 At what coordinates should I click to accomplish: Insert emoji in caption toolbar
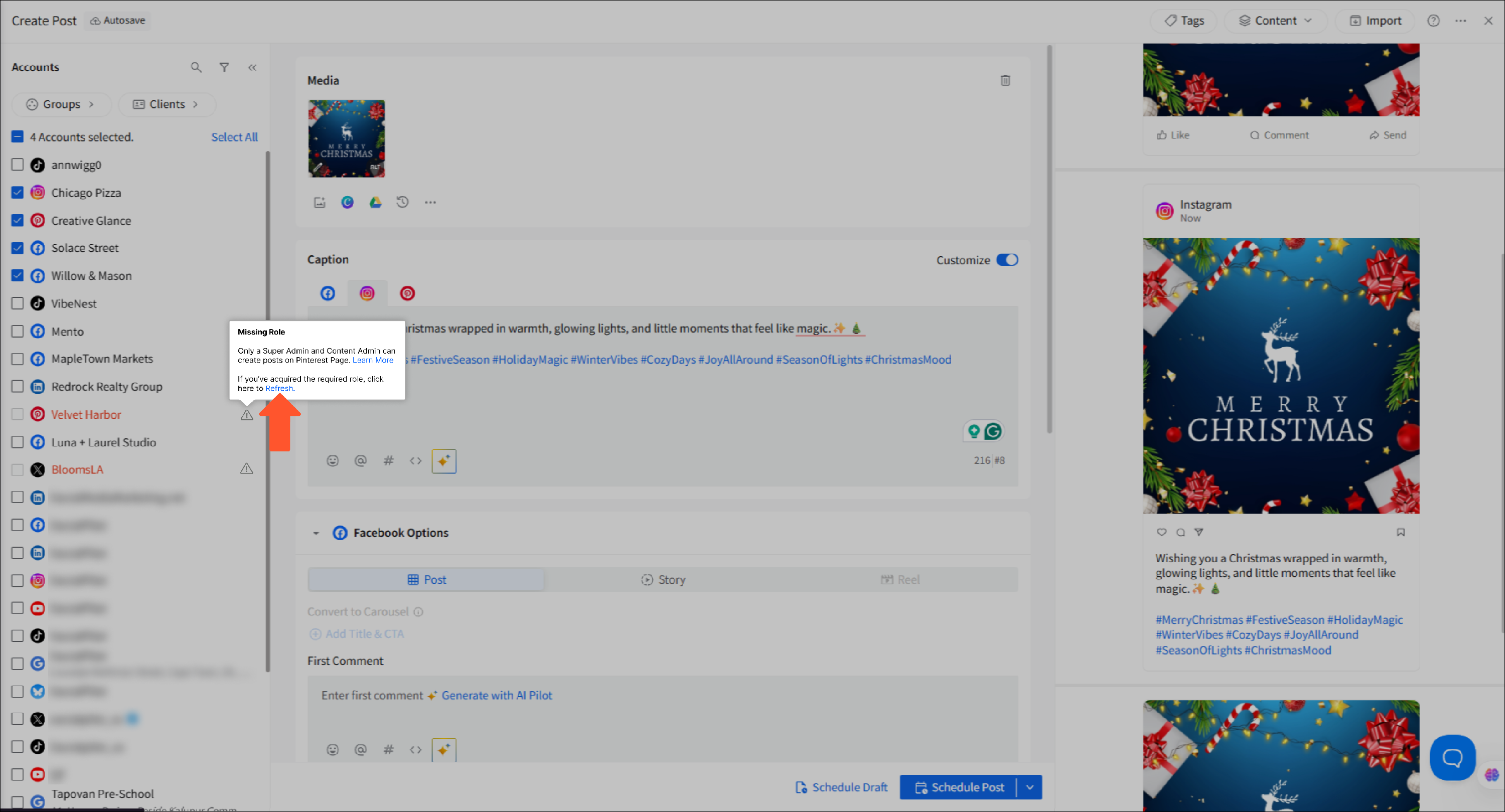333,461
